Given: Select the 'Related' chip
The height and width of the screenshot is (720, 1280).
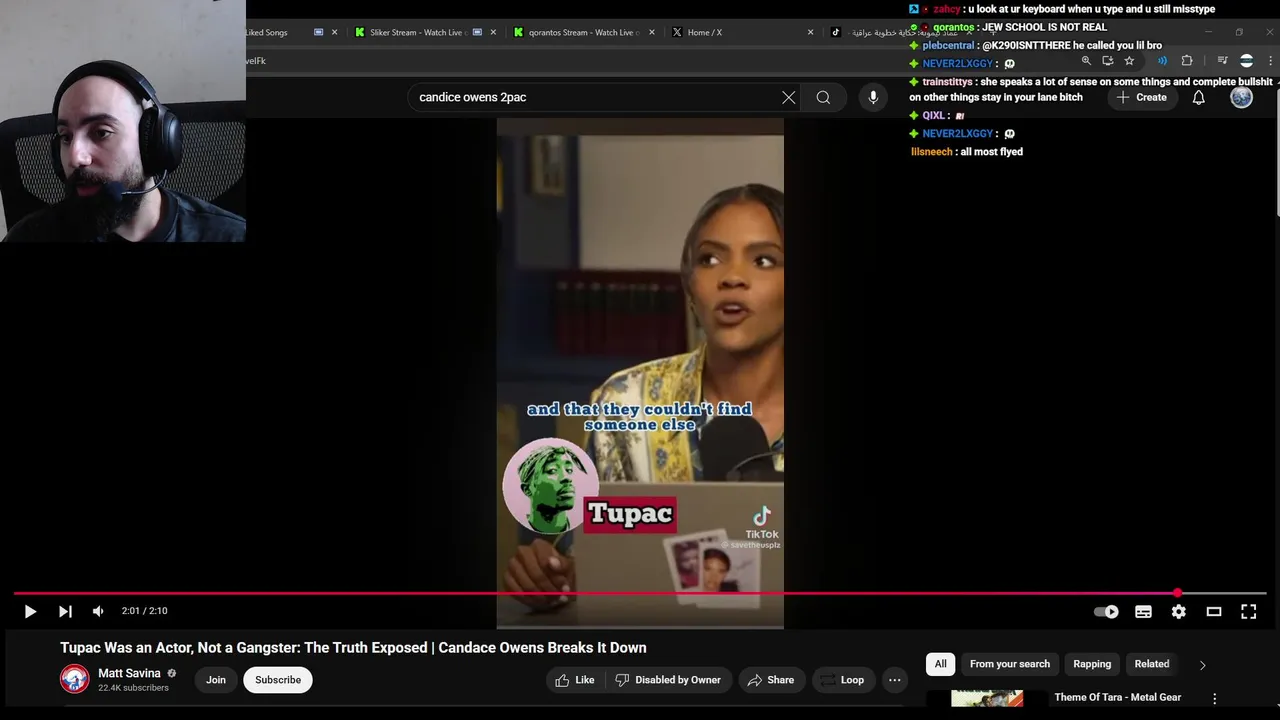Looking at the screenshot, I should [1152, 664].
